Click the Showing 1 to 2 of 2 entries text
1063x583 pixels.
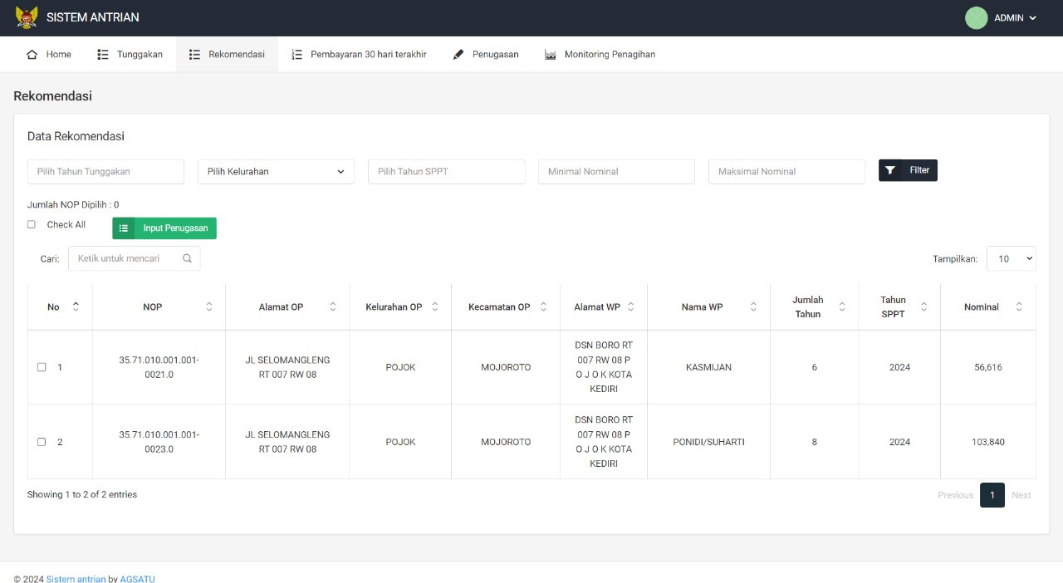82,495
